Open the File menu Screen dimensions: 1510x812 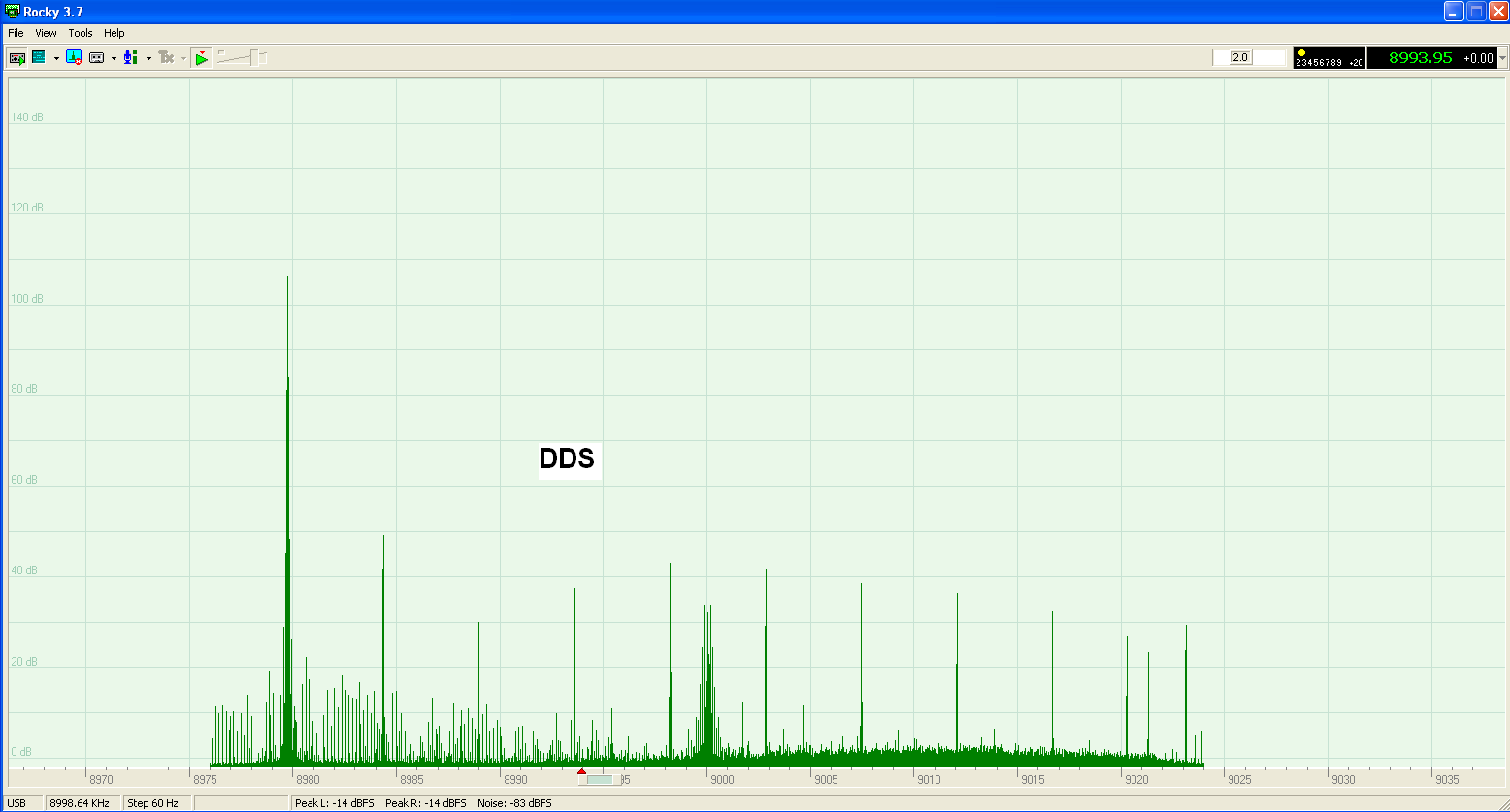pyautogui.click(x=16, y=33)
